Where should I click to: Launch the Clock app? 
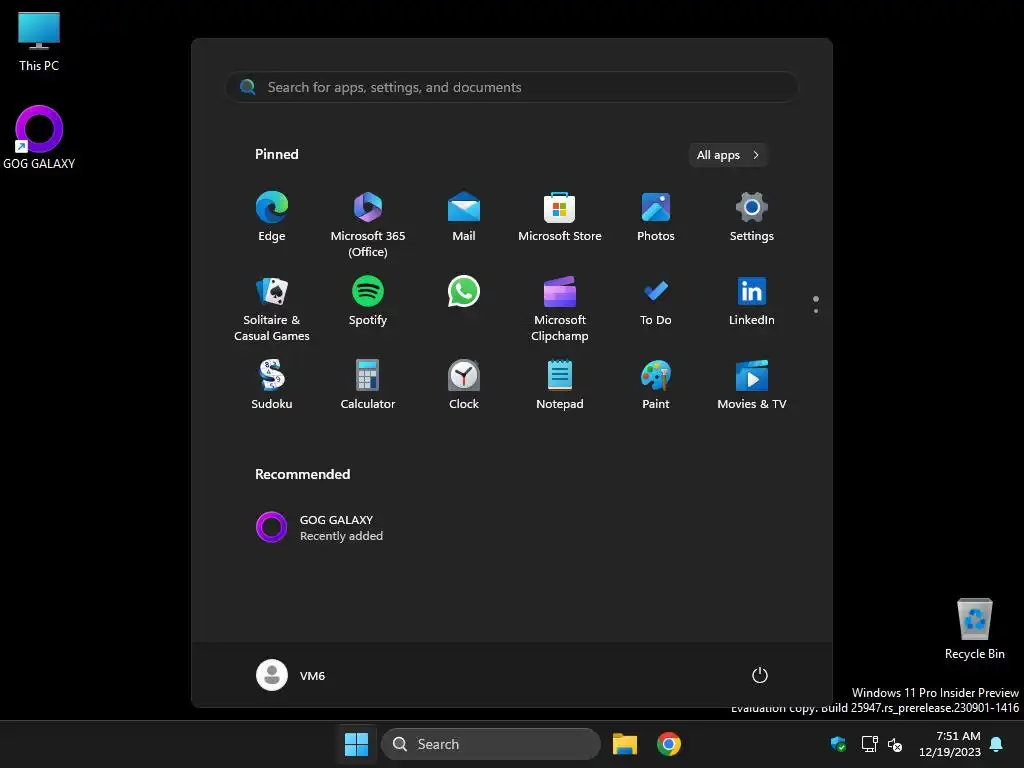click(x=464, y=385)
